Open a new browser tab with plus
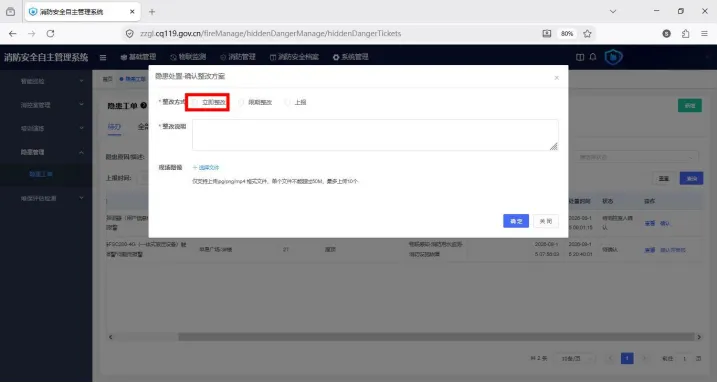Viewport: 718px width, 383px height. coord(152,12)
